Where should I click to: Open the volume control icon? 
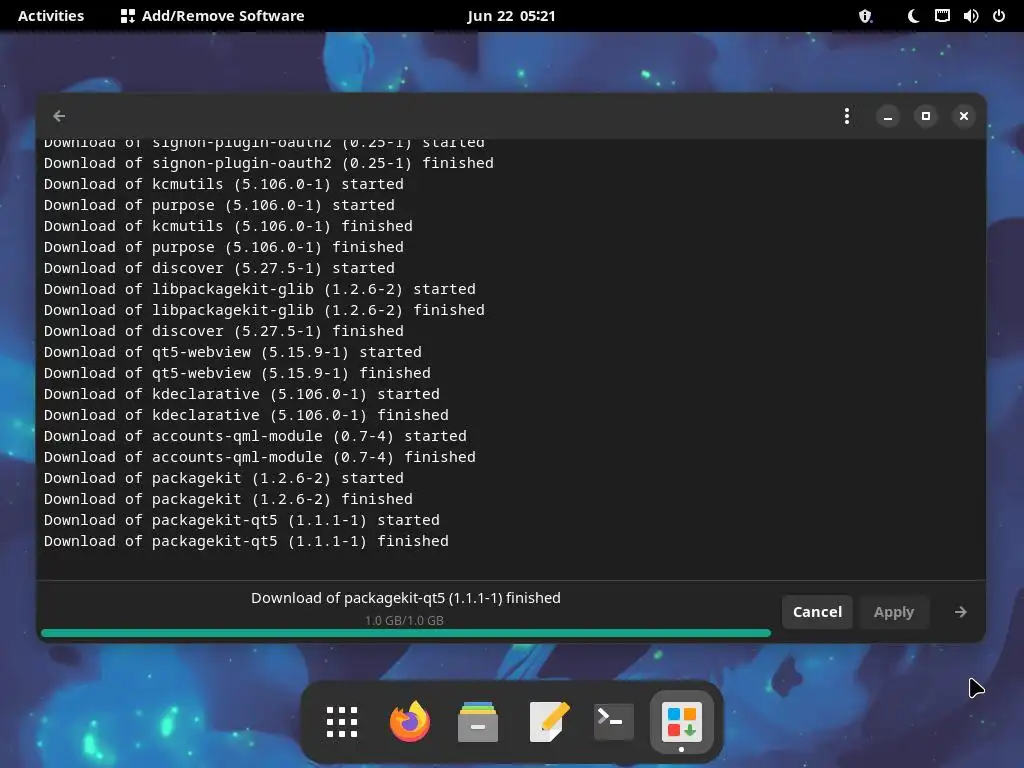click(970, 16)
